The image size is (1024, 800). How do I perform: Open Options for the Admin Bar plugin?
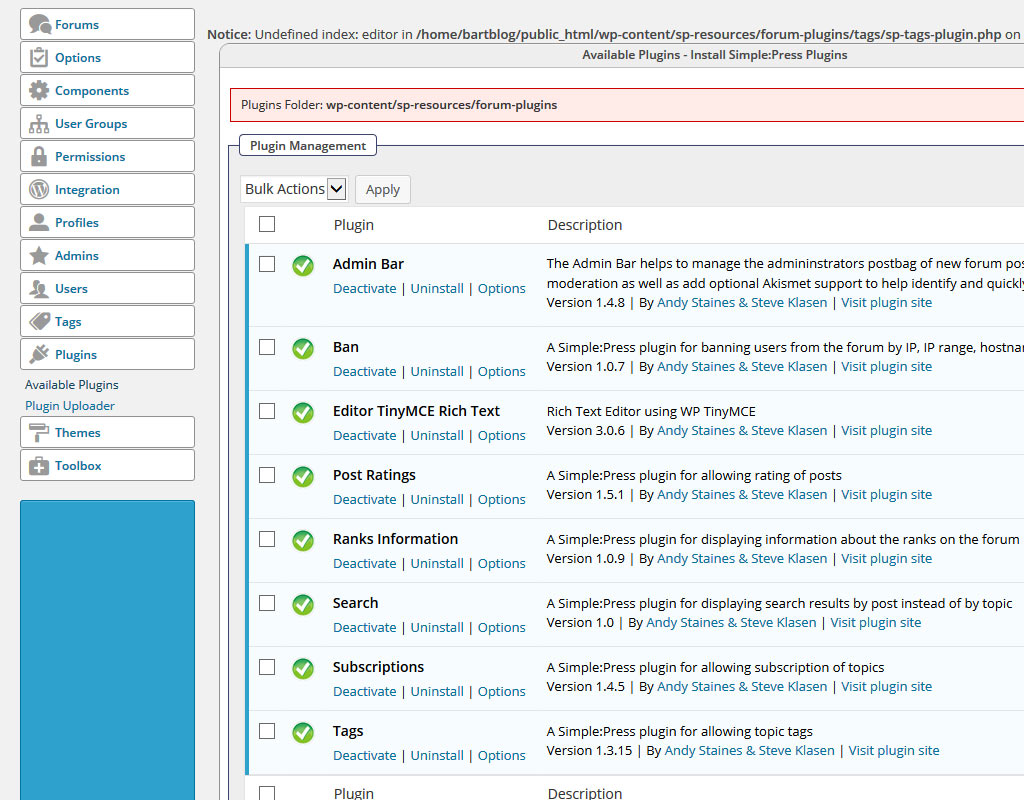click(x=502, y=288)
